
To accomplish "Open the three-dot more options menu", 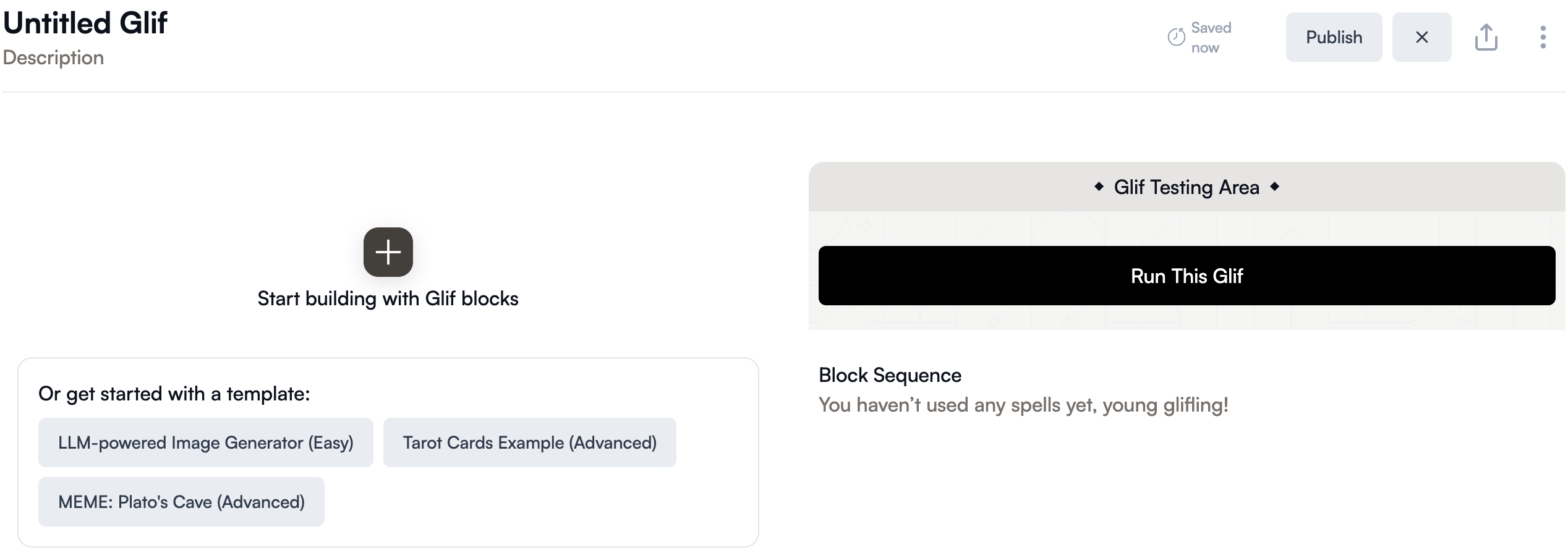I will click(x=1543, y=37).
